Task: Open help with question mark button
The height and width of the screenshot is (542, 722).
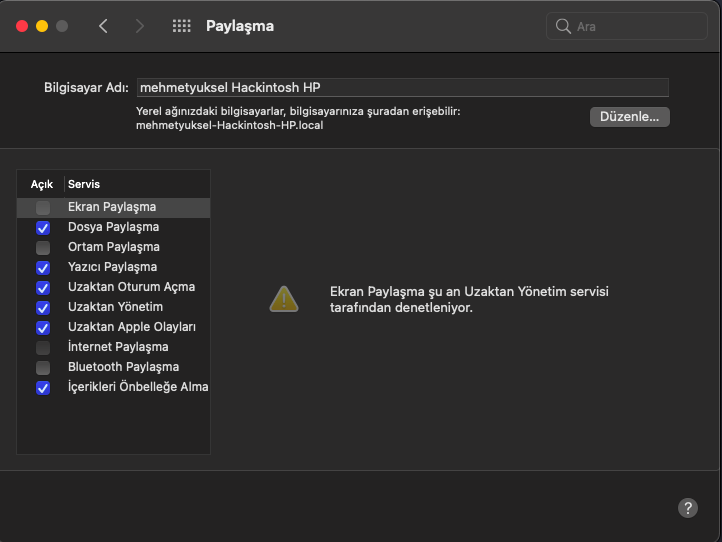Action: click(688, 507)
